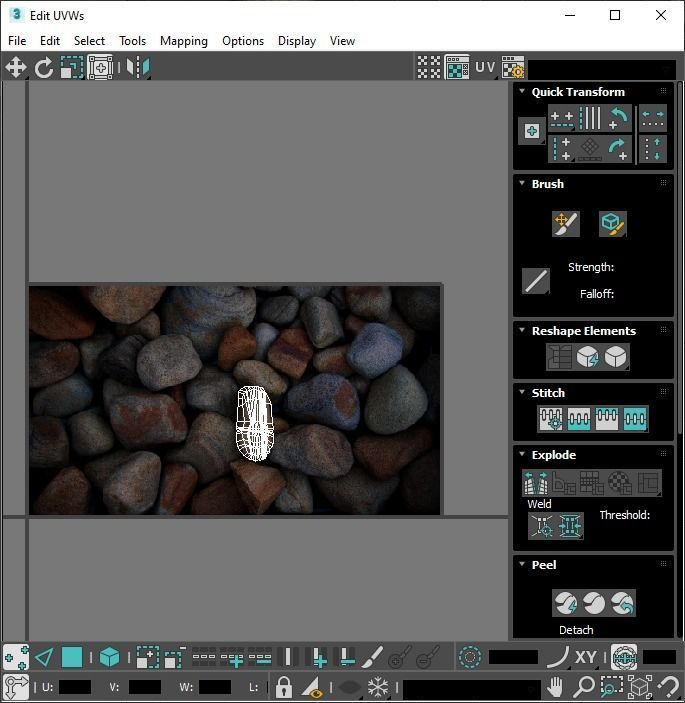
Task: Click the Reset Peel icon
Action: pos(622,603)
